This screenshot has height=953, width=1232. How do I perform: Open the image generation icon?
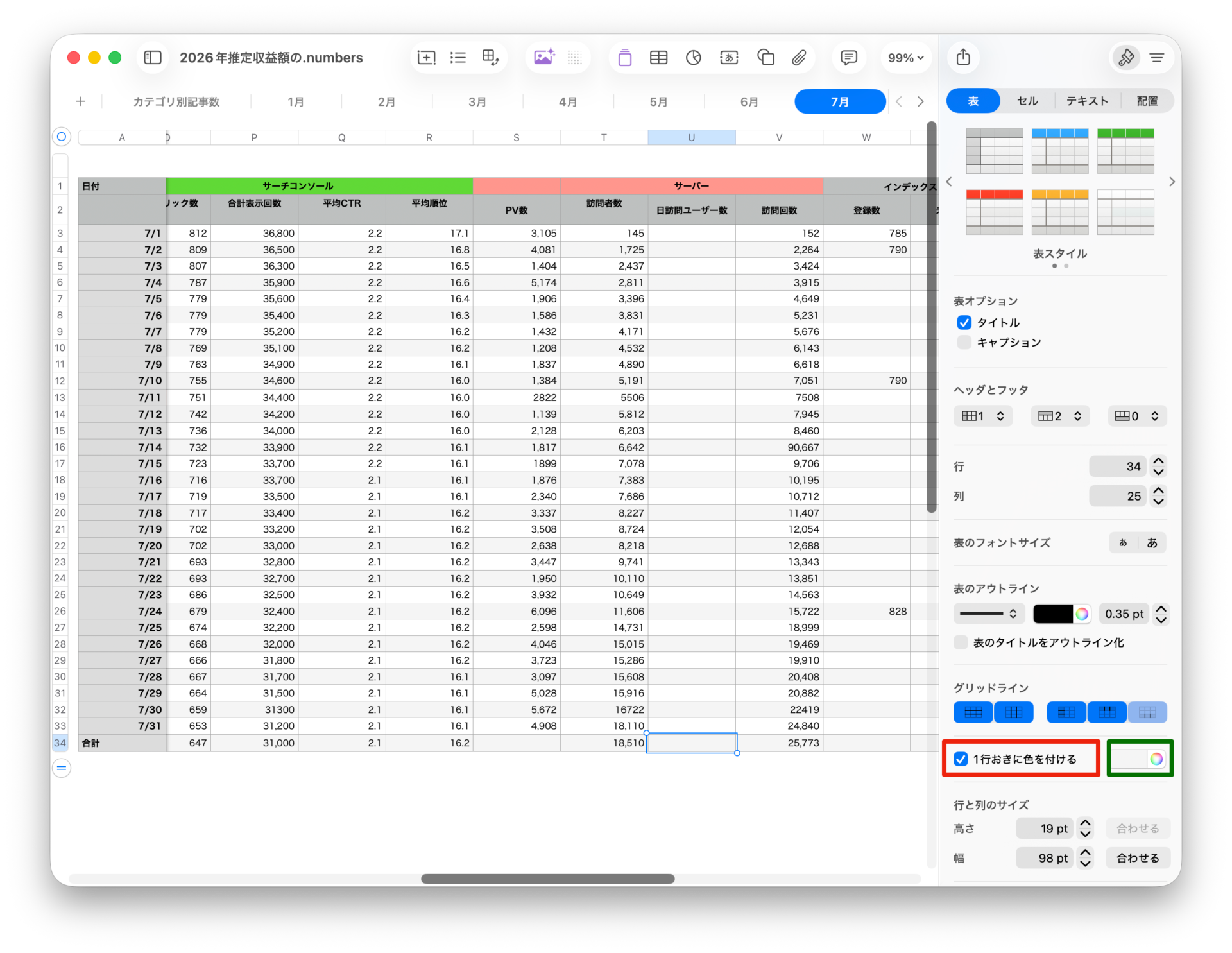[x=544, y=58]
